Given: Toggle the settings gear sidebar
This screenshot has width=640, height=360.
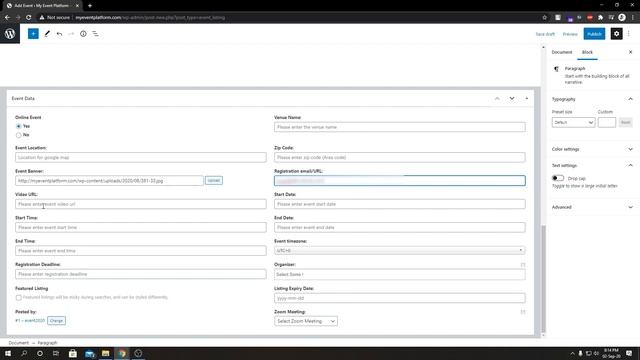Looking at the screenshot, I should click(616, 34).
